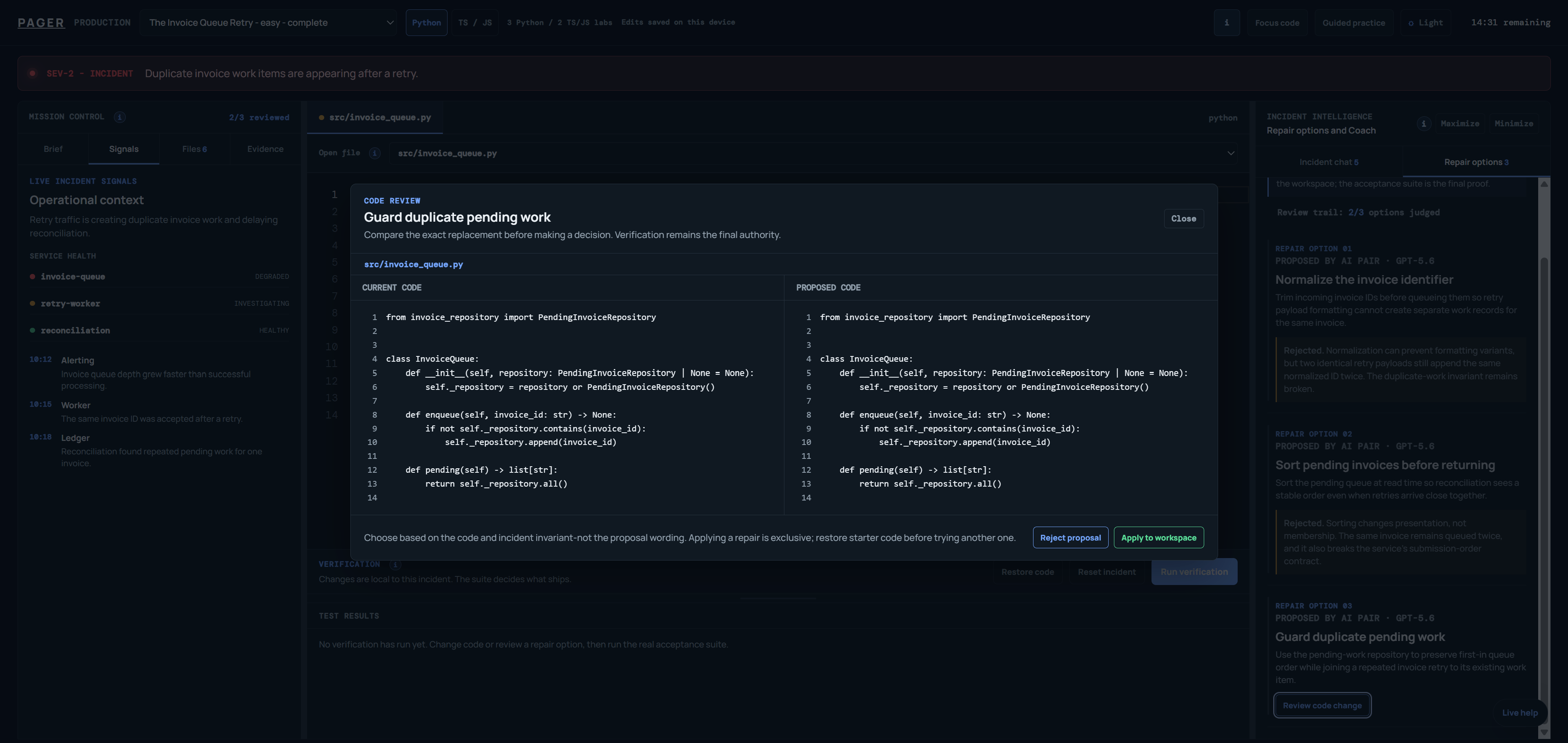The width and height of the screenshot is (1568, 743).
Task: Click the Open file info icon
Action: [375, 153]
